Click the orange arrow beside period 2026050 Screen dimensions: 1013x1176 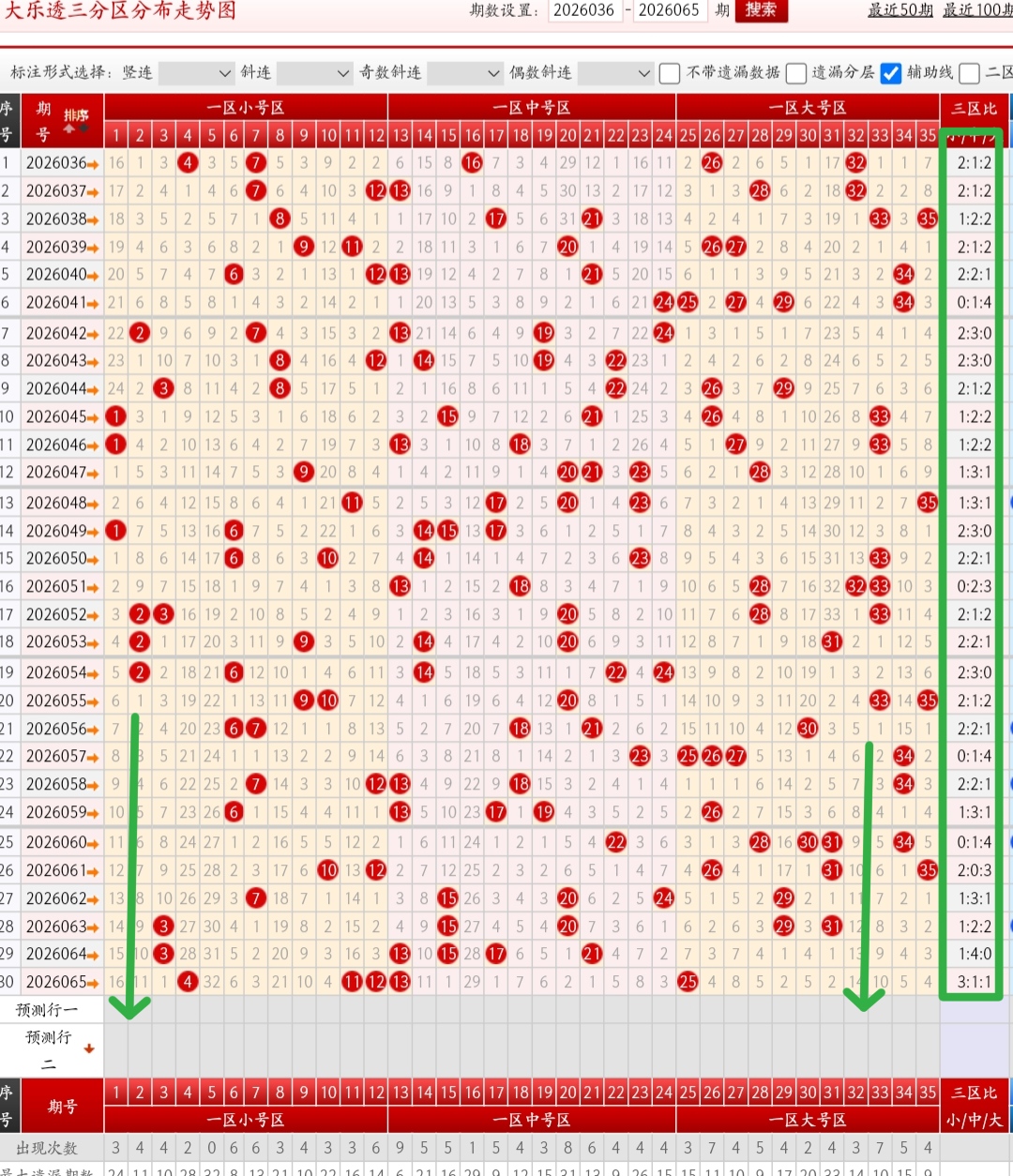pos(93,559)
